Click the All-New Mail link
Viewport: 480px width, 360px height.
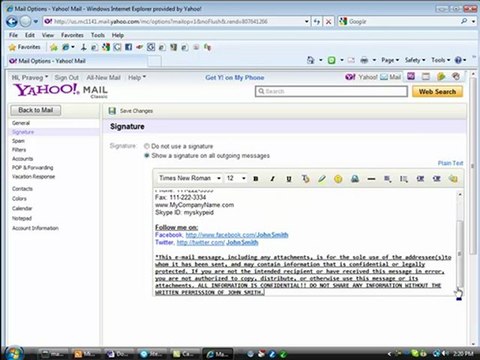click(103, 78)
